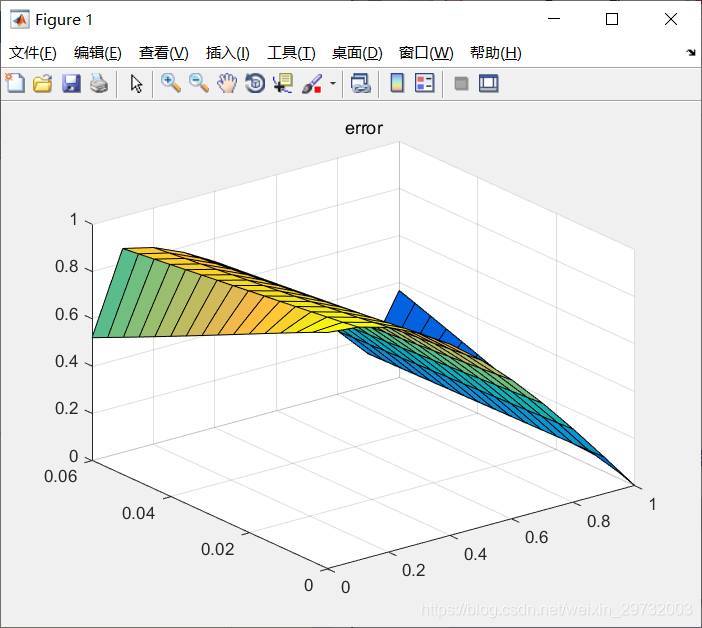This screenshot has height=628, width=702.
Task: Open a file with the folder icon
Action: pos(43,84)
